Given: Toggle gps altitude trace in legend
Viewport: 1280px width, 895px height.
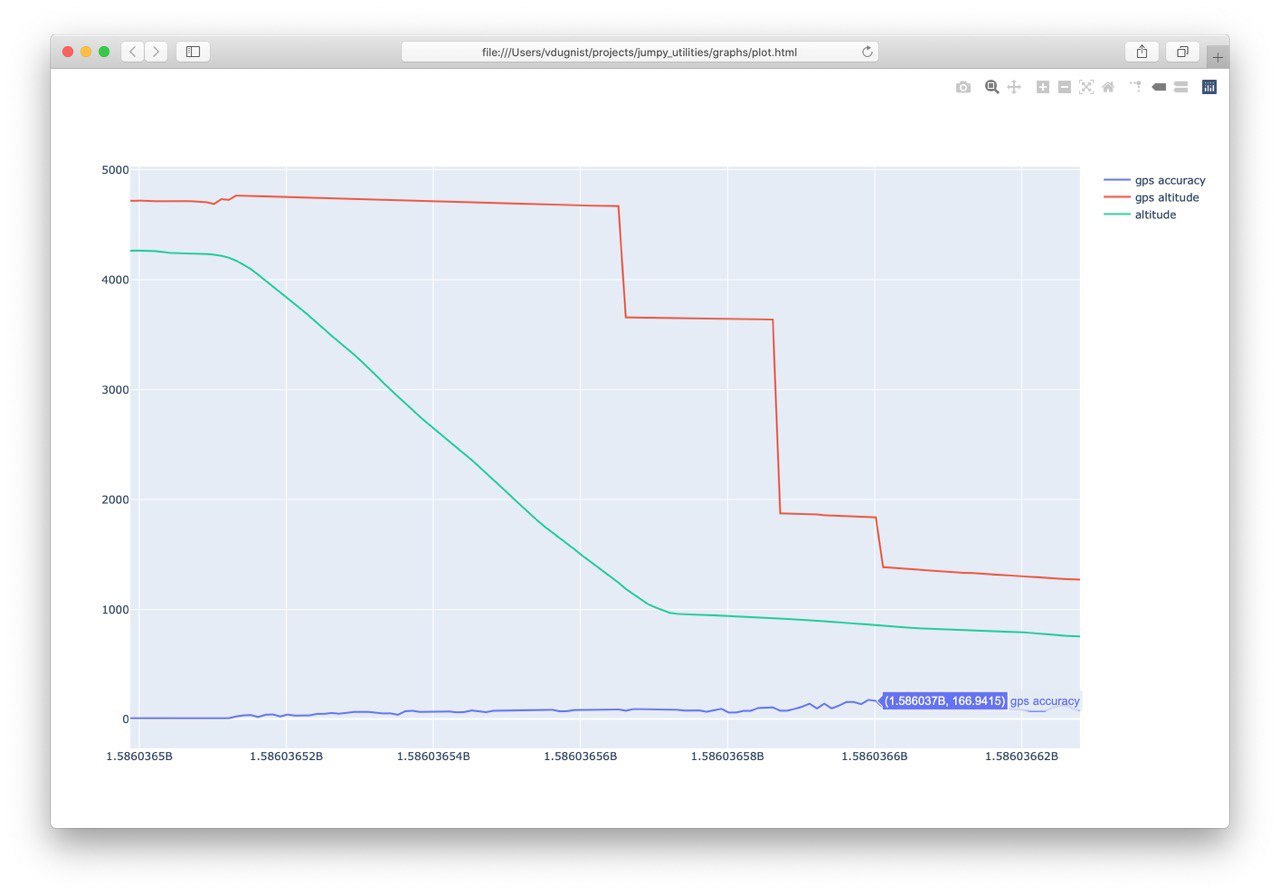Looking at the screenshot, I should (x=1152, y=198).
